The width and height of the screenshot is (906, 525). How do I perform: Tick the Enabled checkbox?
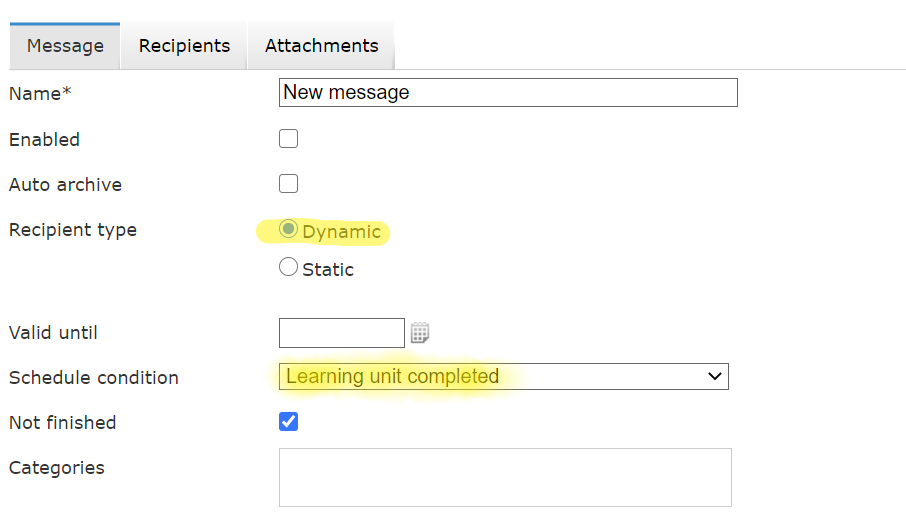coord(288,139)
